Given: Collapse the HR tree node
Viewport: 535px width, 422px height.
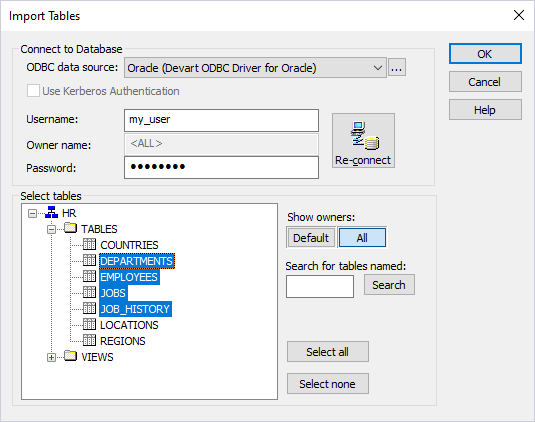Looking at the screenshot, I should (32, 214).
